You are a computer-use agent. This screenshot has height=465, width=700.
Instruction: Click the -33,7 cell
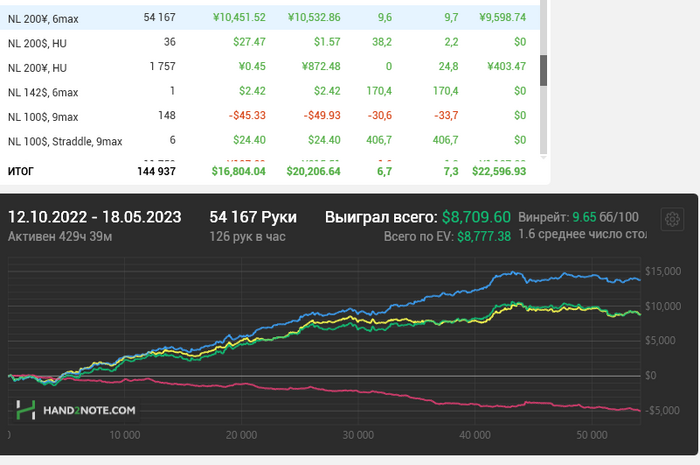446,116
